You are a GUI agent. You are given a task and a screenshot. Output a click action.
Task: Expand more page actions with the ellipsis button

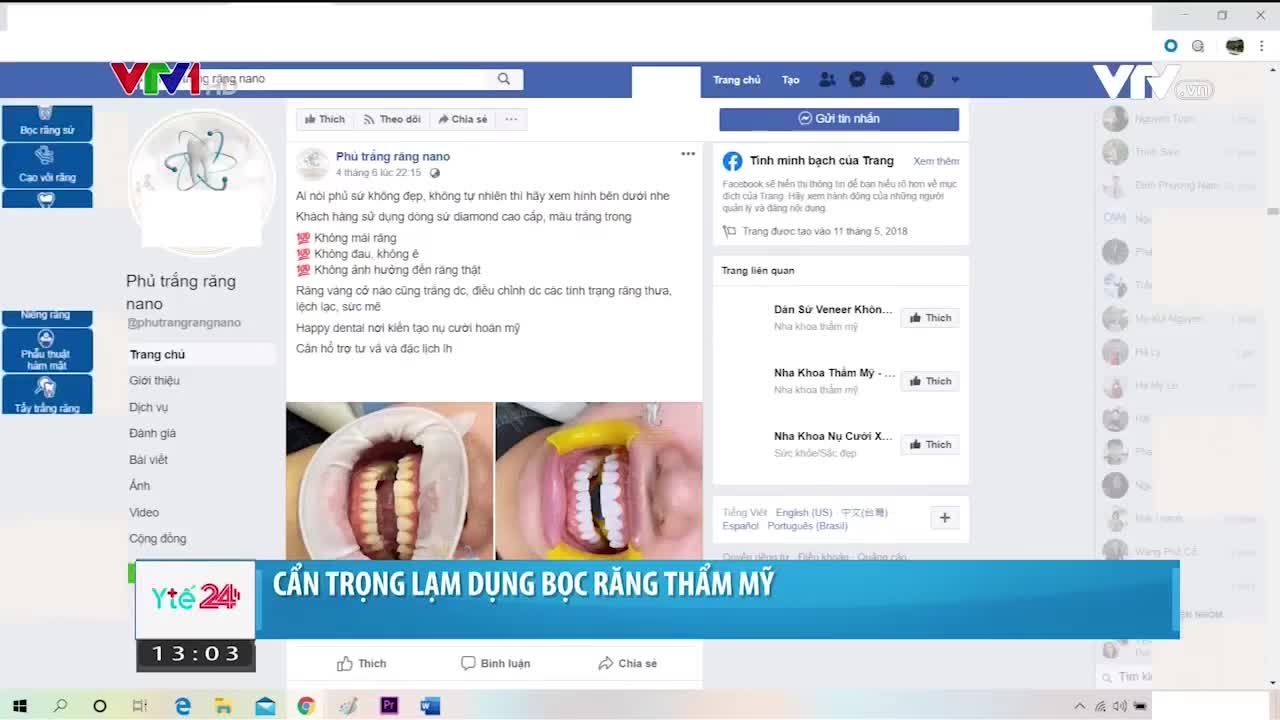click(511, 119)
